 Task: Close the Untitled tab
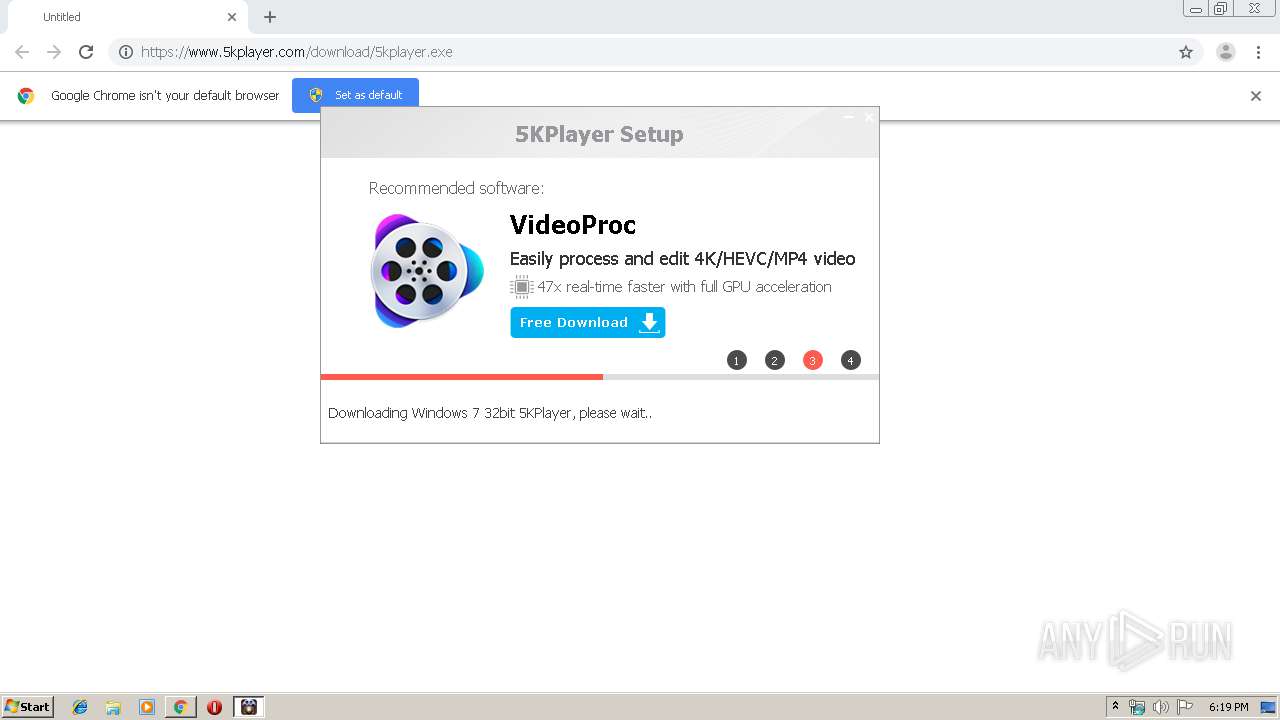point(232,17)
